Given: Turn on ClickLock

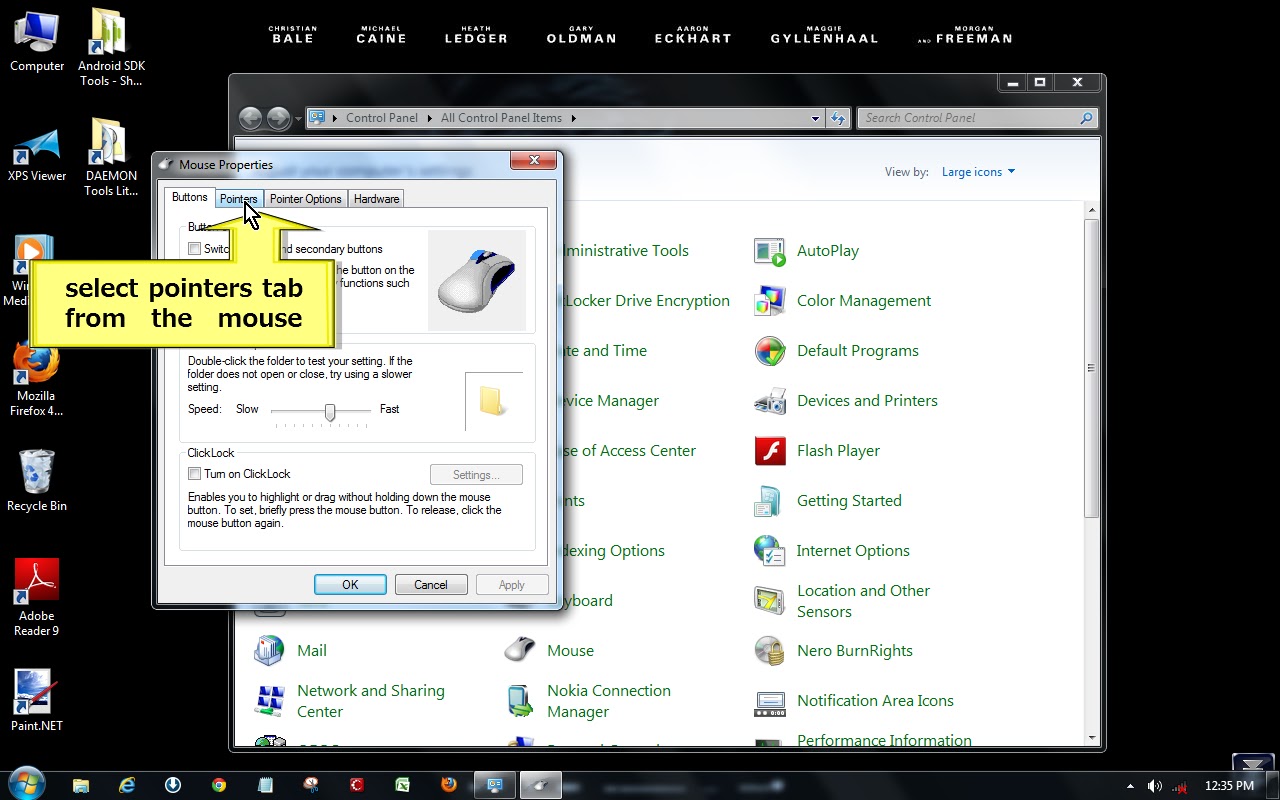Looking at the screenshot, I should coord(194,473).
